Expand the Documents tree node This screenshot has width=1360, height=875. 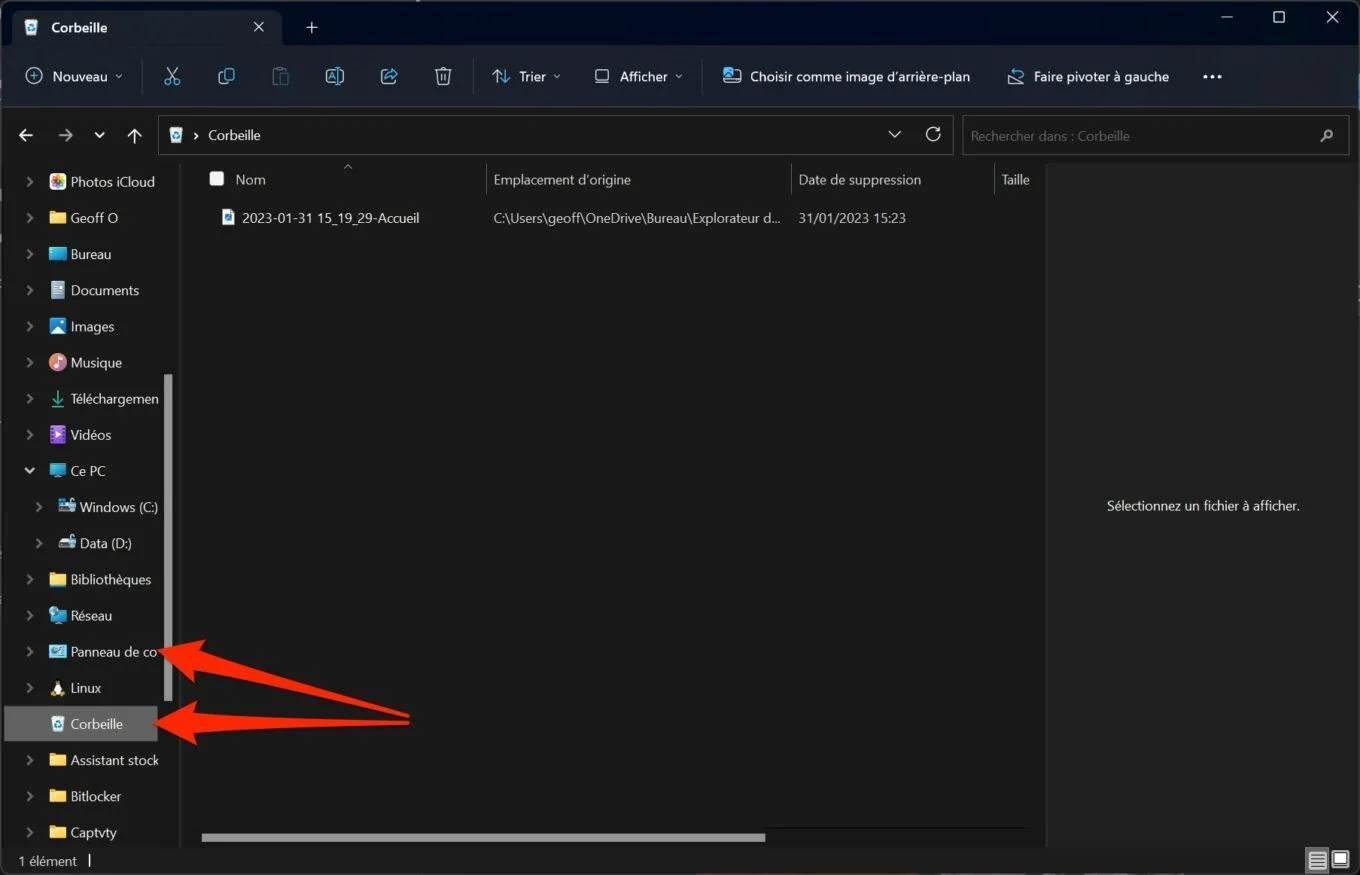pos(29,290)
